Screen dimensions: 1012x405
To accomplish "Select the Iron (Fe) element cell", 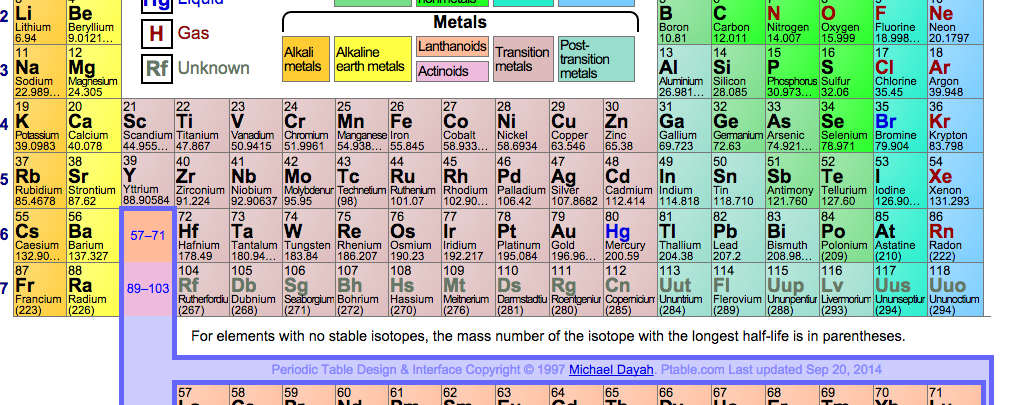I will tap(416, 126).
